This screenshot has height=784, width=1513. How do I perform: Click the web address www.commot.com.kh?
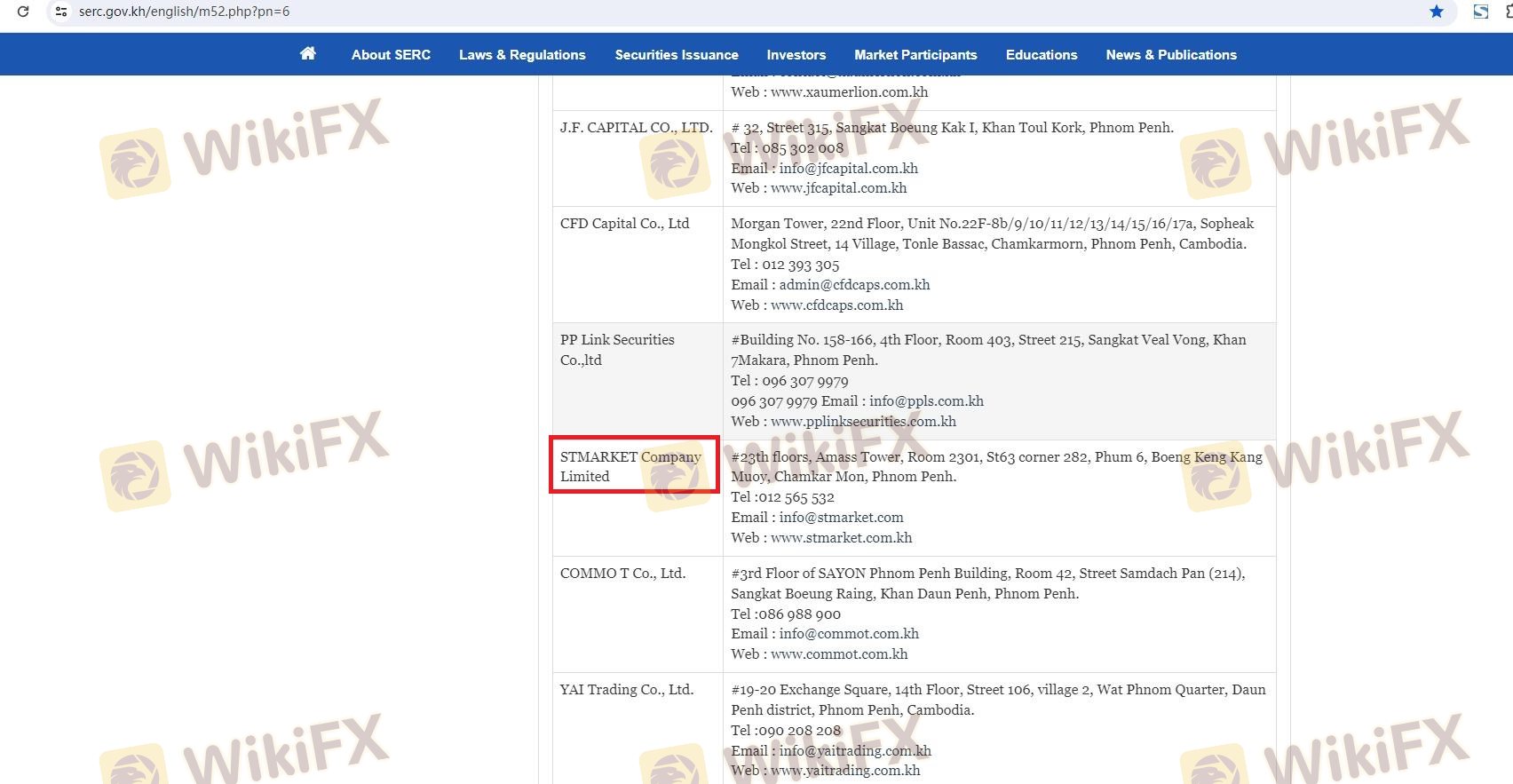click(840, 654)
